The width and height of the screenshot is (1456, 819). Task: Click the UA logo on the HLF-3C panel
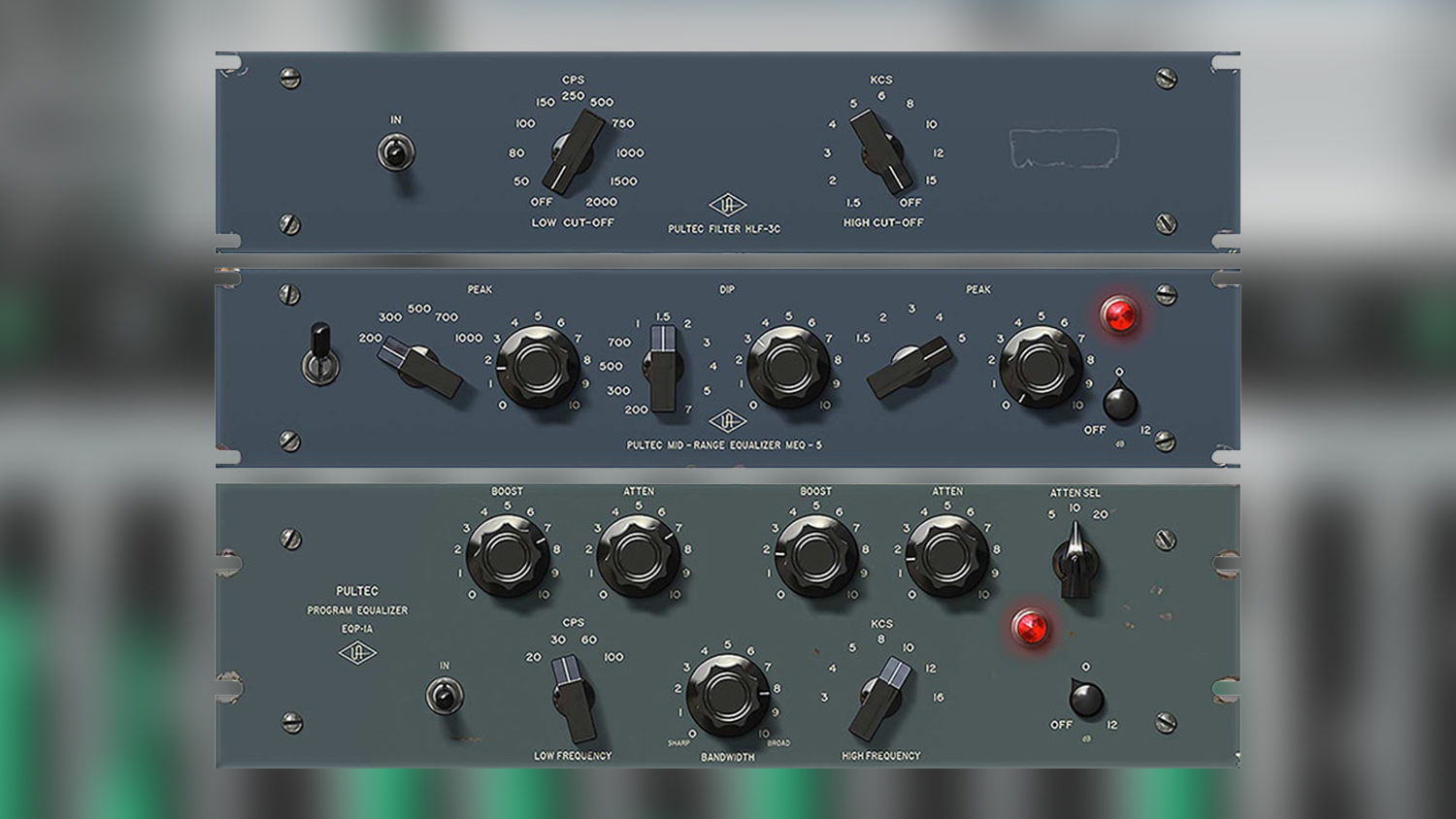point(727,205)
